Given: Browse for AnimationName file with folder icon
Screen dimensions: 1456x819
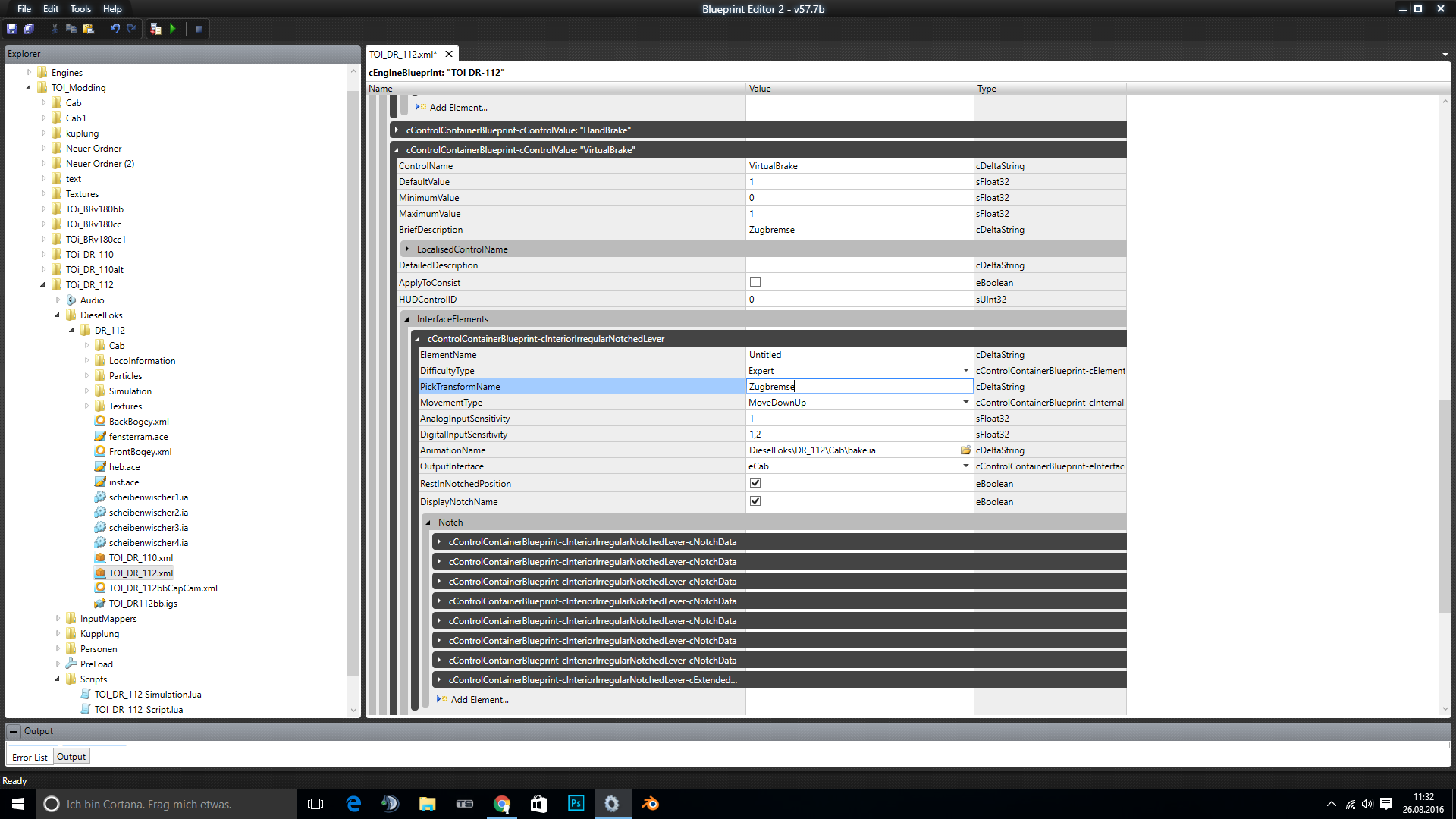Looking at the screenshot, I should (x=965, y=450).
